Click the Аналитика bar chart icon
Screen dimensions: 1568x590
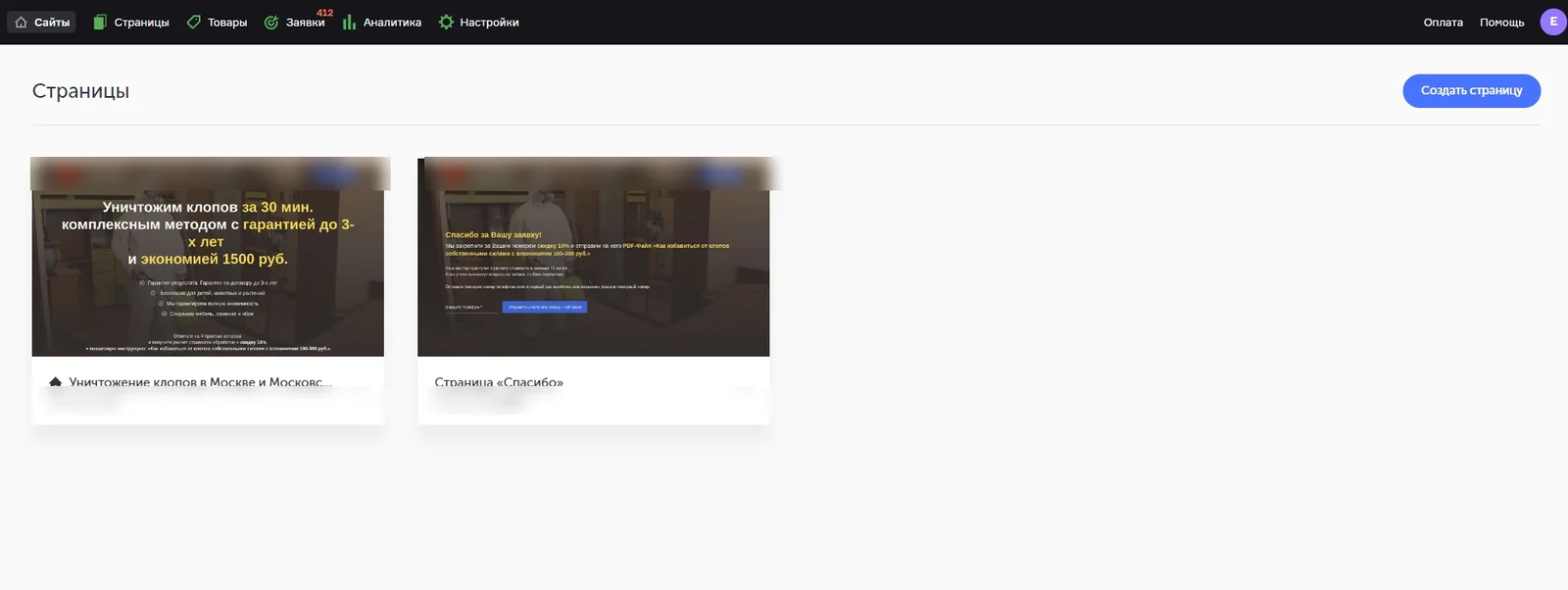(349, 23)
